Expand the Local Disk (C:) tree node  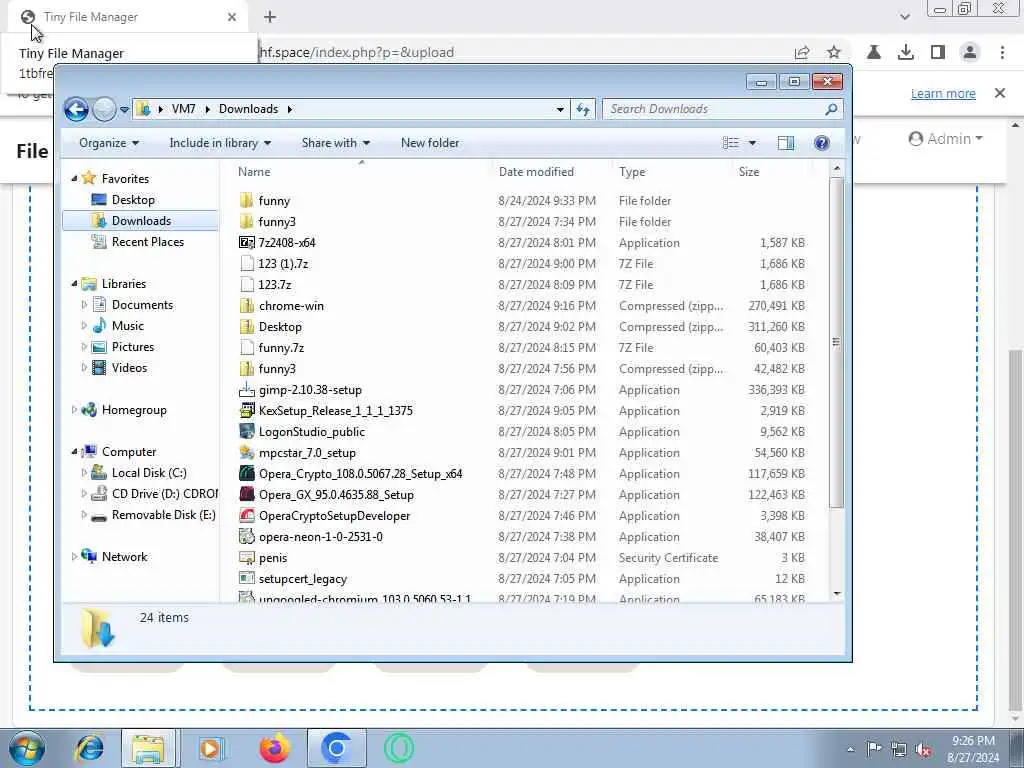point(84,473)
